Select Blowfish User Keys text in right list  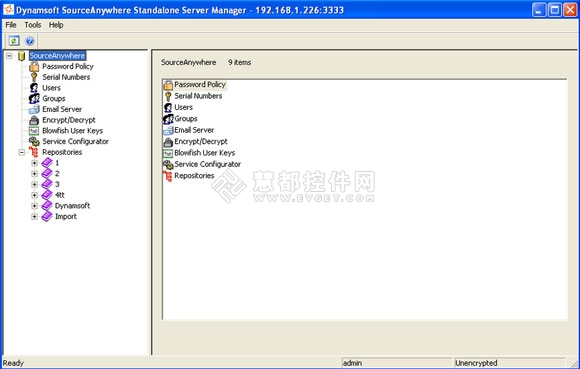pyautogui.click(x=205, y=153)
